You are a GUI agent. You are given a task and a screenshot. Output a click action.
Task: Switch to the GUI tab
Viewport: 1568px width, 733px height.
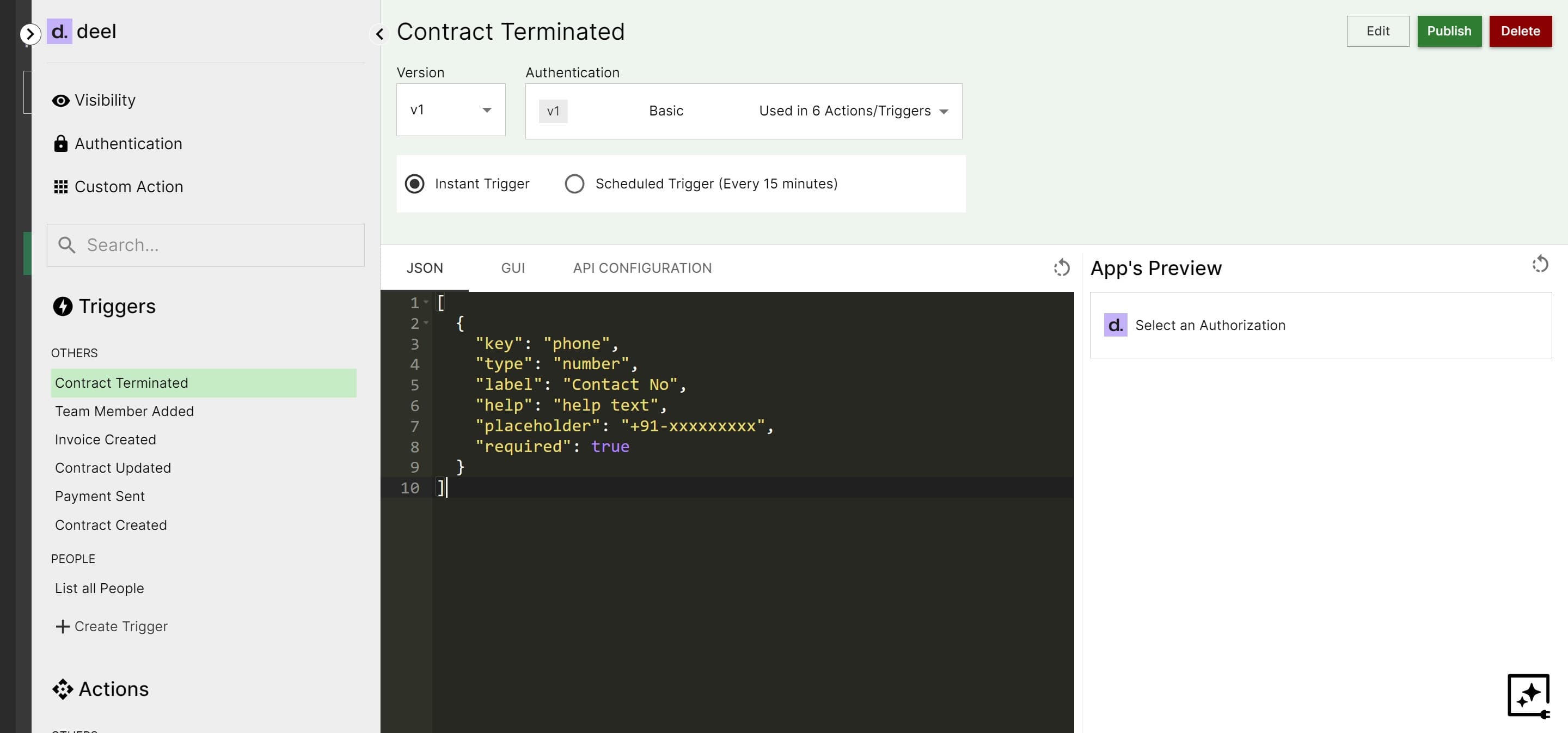[512, 268]
